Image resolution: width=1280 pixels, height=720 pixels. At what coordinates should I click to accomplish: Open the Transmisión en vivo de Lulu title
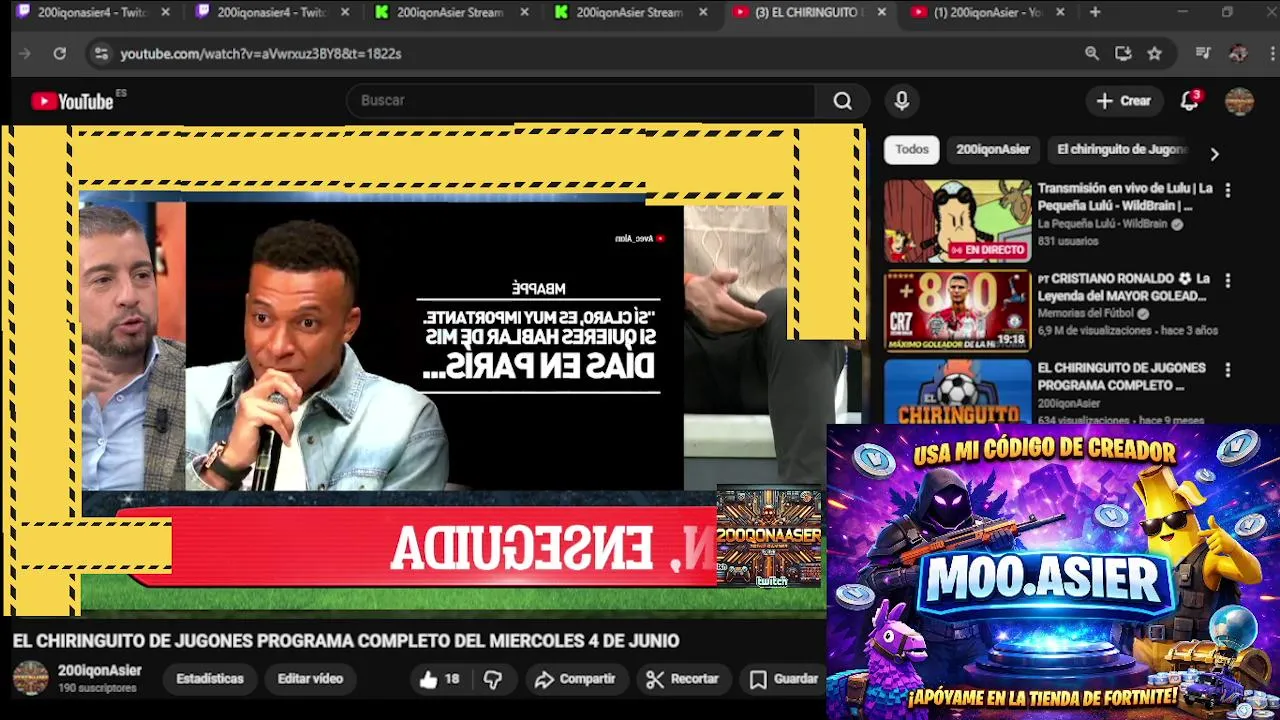(x=1125, y=197)
